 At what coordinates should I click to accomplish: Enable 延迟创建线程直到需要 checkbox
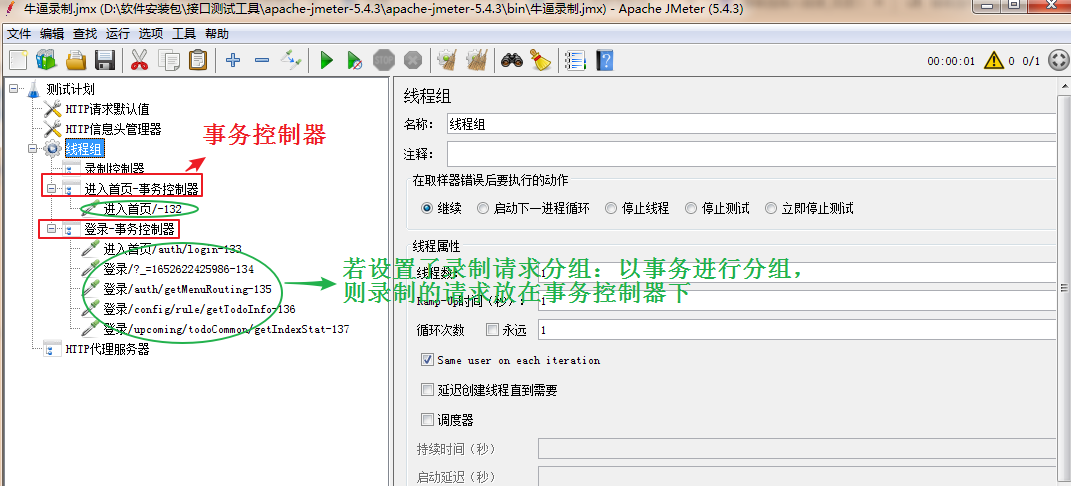pos(428,390)
